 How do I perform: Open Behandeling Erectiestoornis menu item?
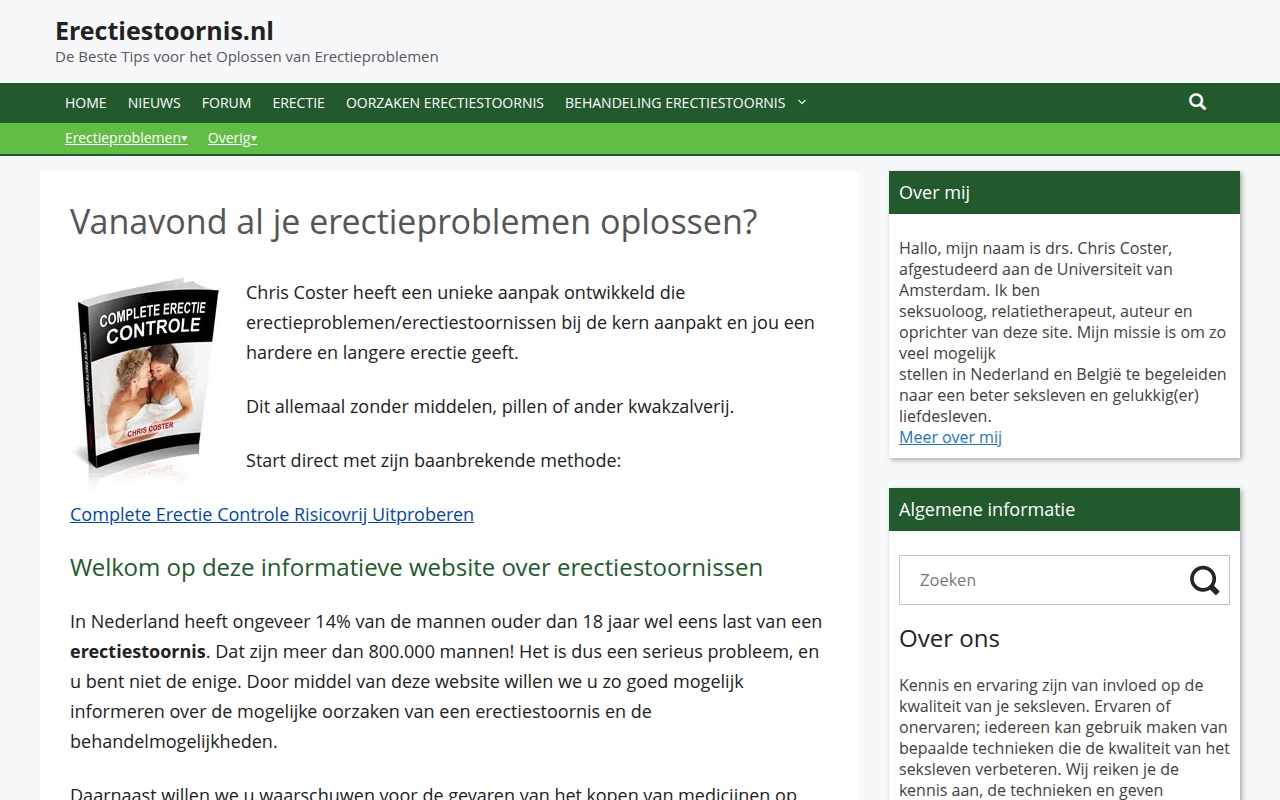[x=675, y=103]
